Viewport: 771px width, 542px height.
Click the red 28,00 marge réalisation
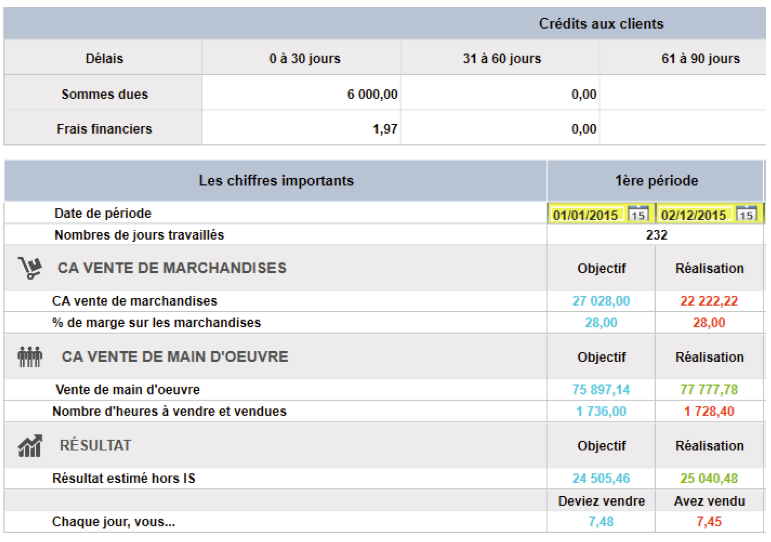(709, 323)
